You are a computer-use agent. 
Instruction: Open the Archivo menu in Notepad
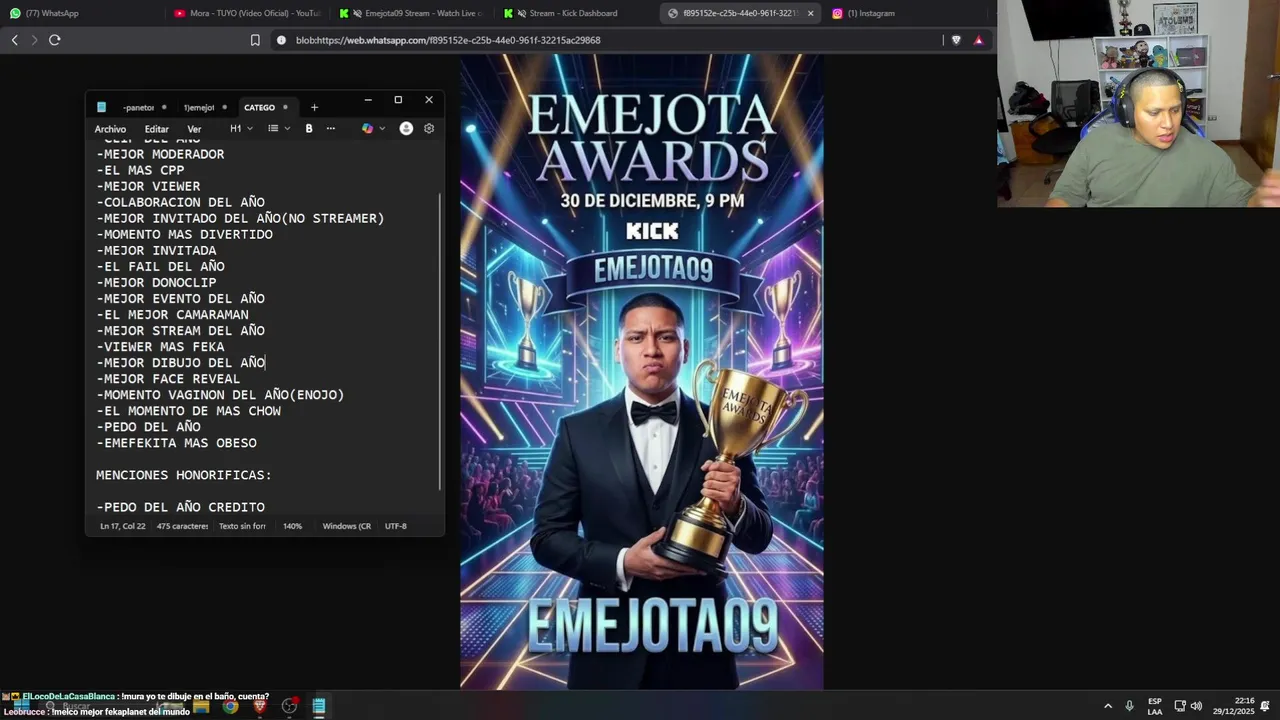coord(110,129)
